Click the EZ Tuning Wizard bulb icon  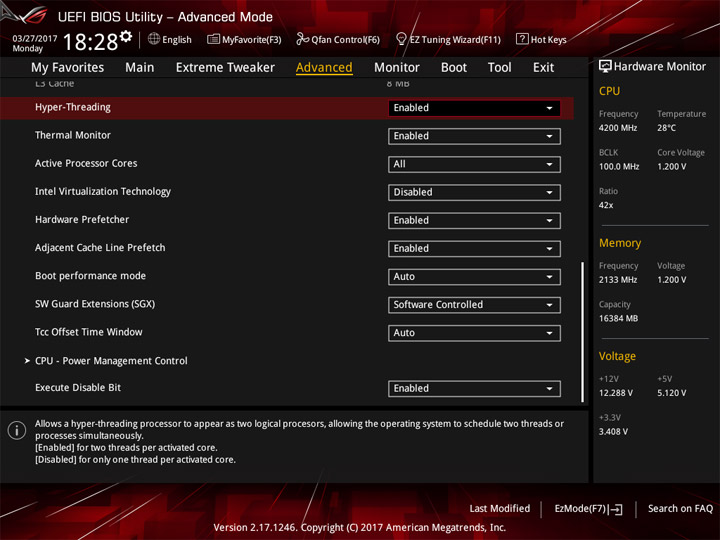click(x=401, y=39)
